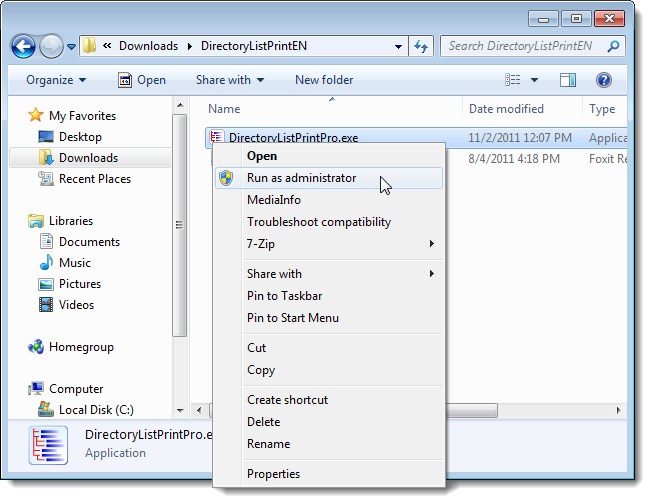
Task: Click DirectoryListPrintEN breadcrumb segment
Action: click(x=254, y=46)
